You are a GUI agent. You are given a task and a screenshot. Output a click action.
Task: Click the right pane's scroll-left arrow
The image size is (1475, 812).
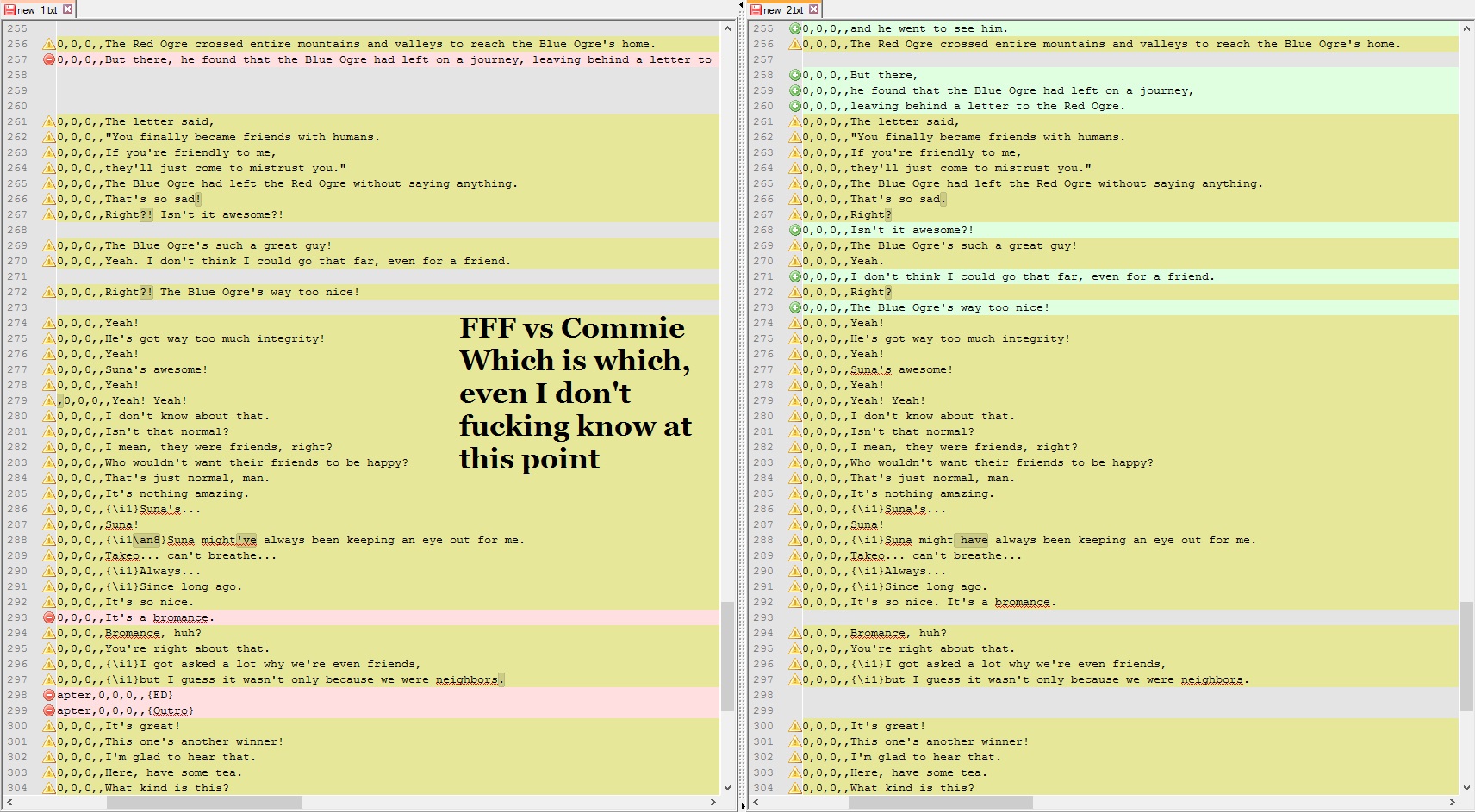coord(756,802)
